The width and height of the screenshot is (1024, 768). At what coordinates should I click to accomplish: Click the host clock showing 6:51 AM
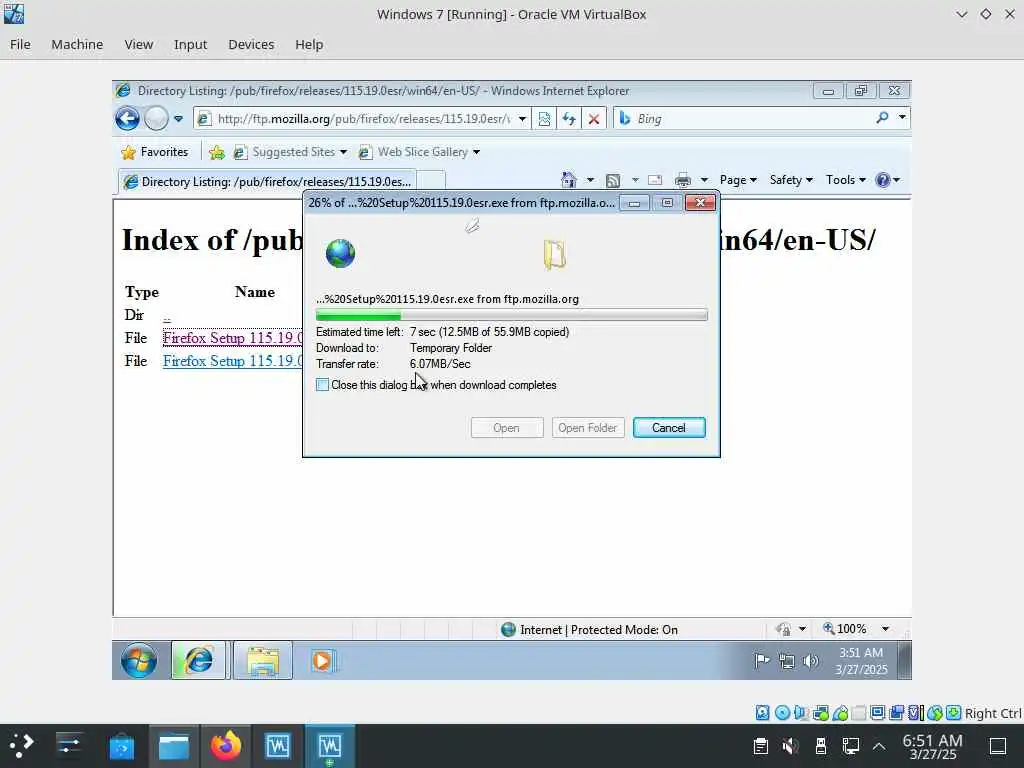pyautogui.click(x=932, y=746)
